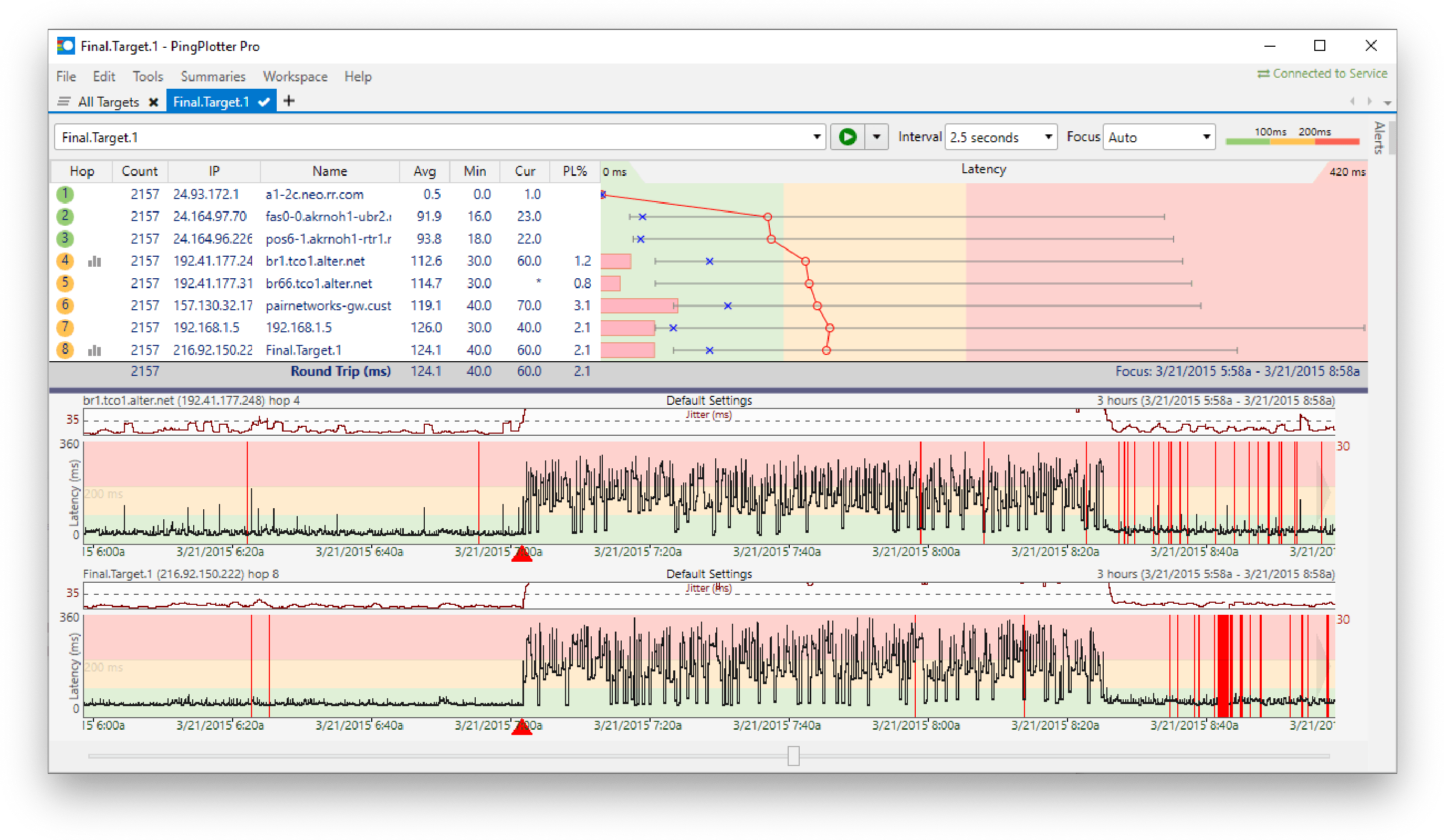1444x840 pixels.
Task: Click the Connected to Service status icon
Action: (x=1263, y=74)
